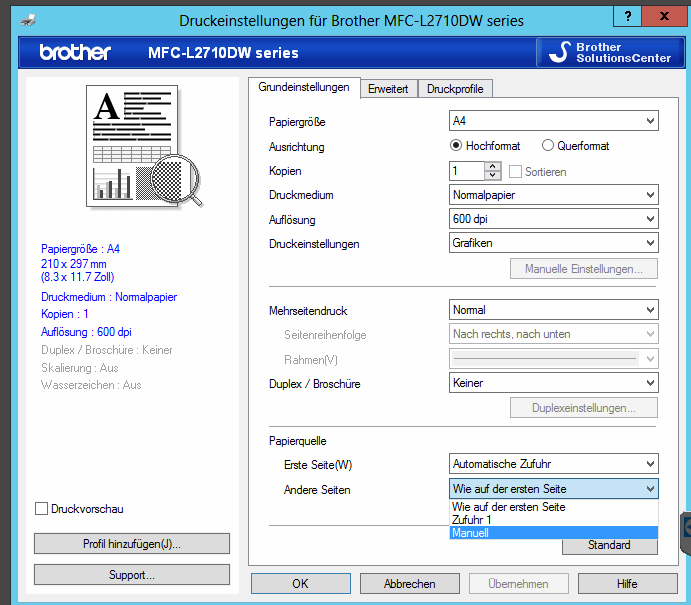Click the Hilfe button
691x605 pixels.
(x=627, y=583)
